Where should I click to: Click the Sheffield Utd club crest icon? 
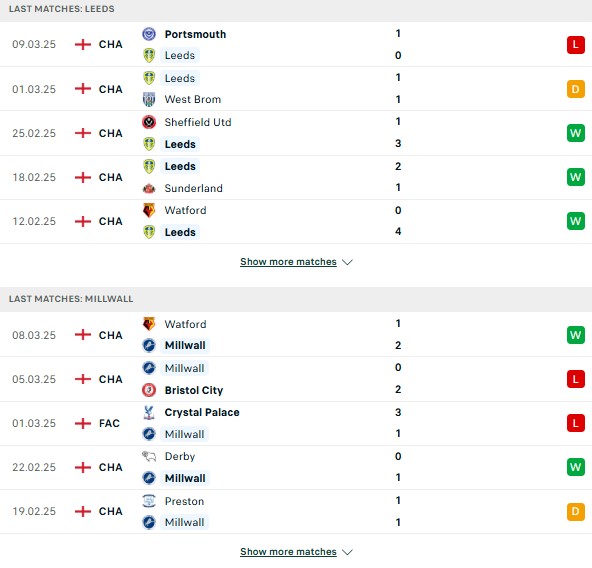tap(149, 122)
